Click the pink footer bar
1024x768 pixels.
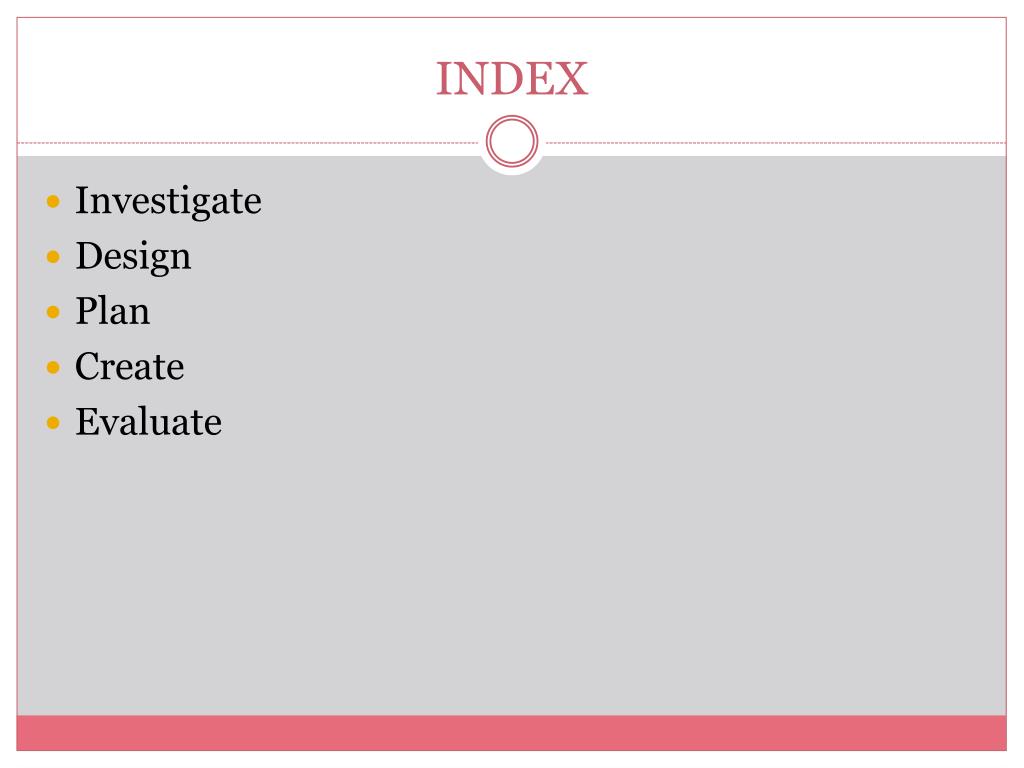tap(511, 733)
